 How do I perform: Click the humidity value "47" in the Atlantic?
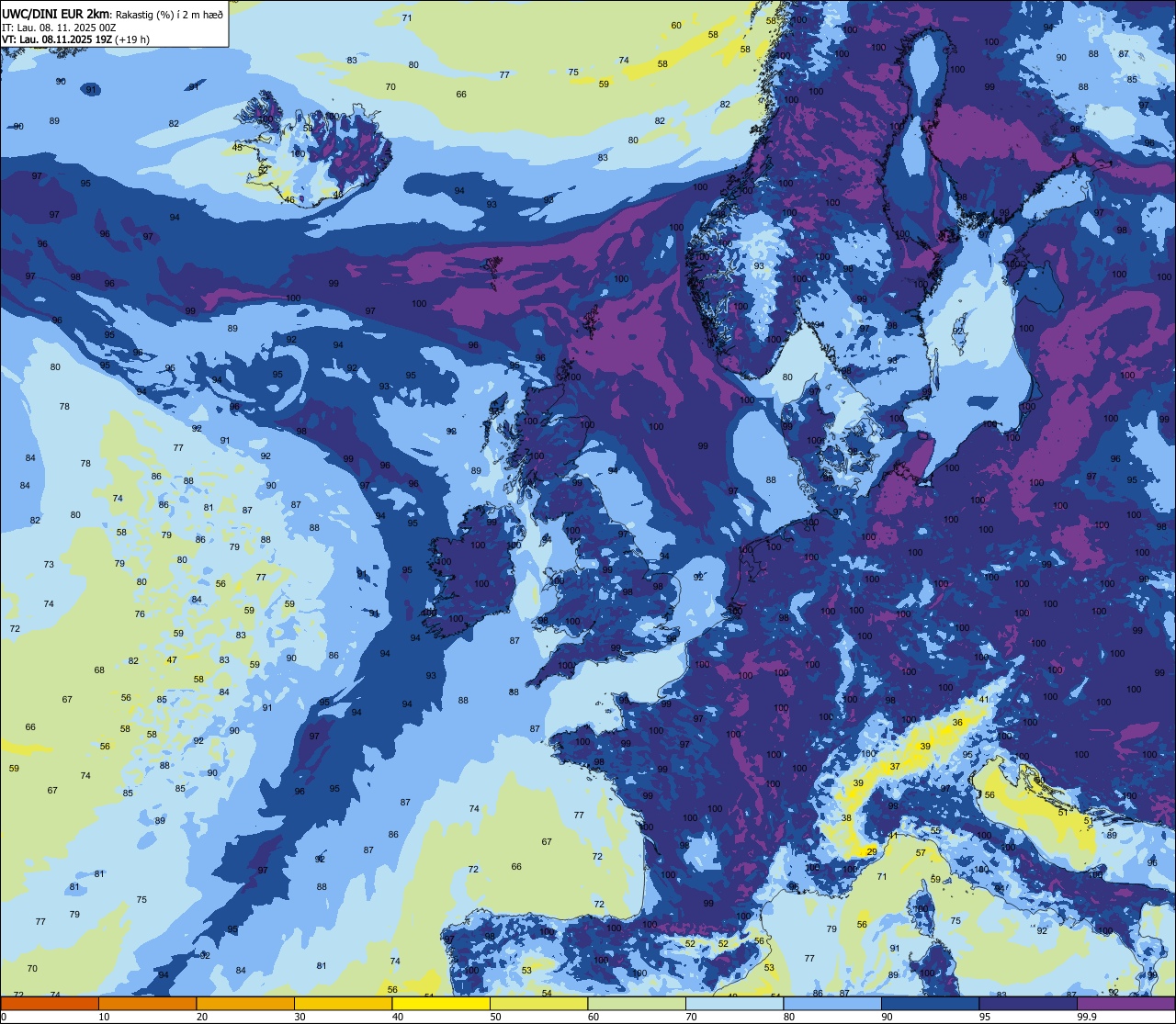[172, 660]
